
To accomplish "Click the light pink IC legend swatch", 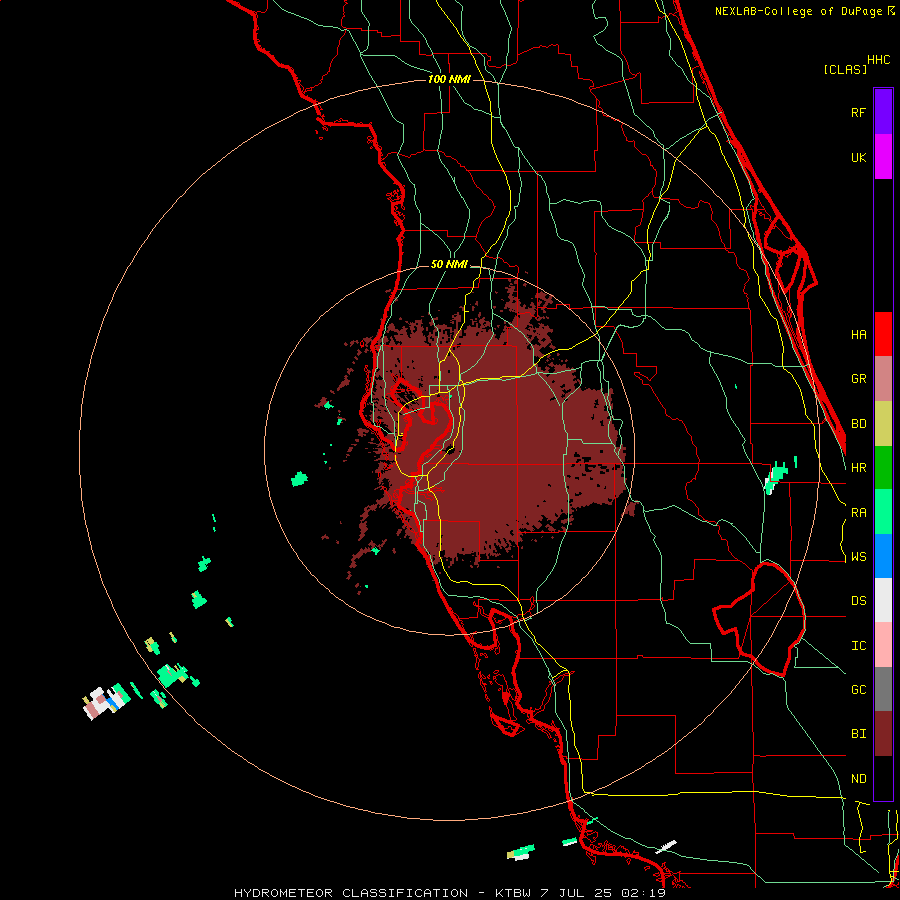I will (883, 645).
